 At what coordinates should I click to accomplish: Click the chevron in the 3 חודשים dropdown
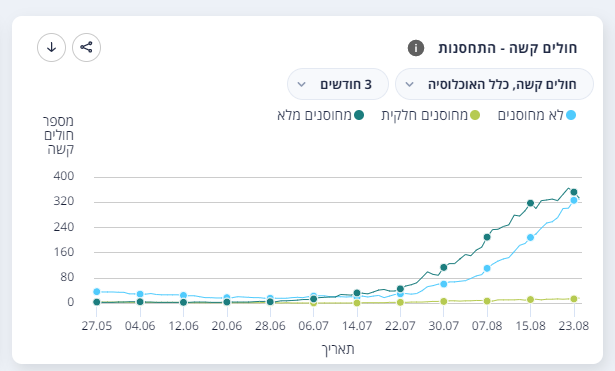301,84
